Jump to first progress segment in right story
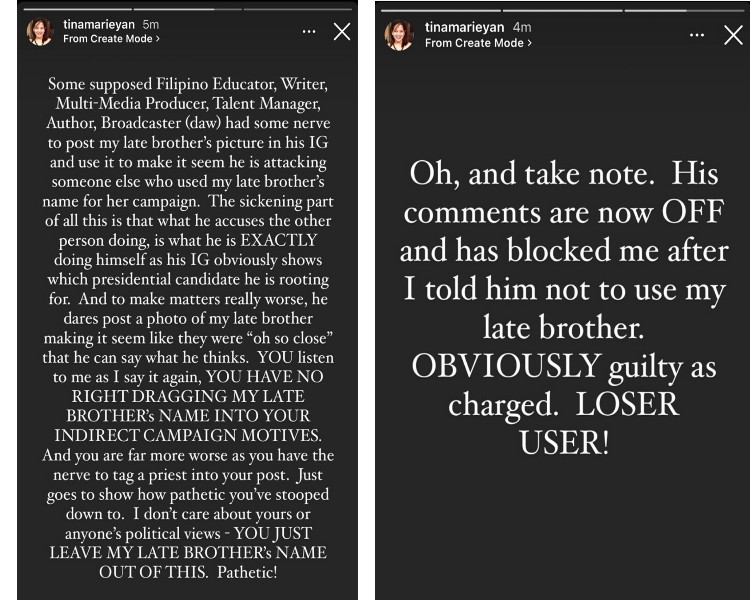The width and height of the screenshot is (750, 600). pyautogui.click(x=441, y=10)
